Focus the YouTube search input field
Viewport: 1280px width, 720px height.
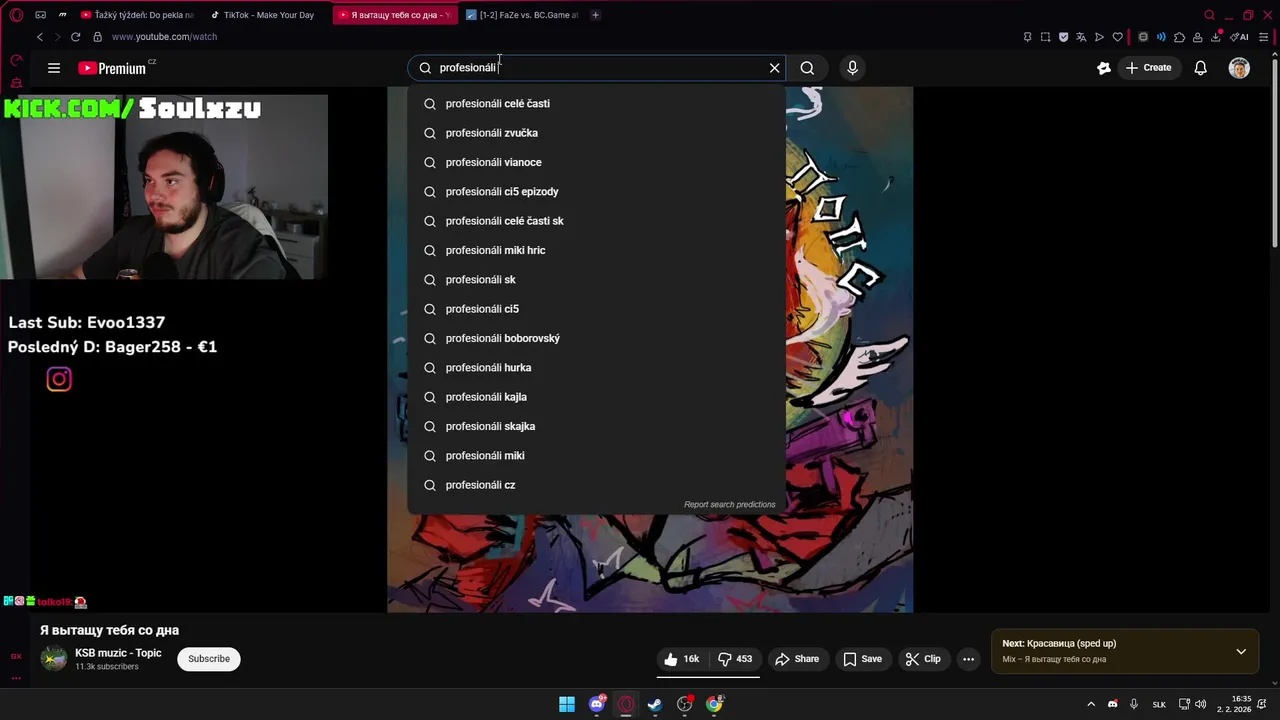click(x=598, y=68)
